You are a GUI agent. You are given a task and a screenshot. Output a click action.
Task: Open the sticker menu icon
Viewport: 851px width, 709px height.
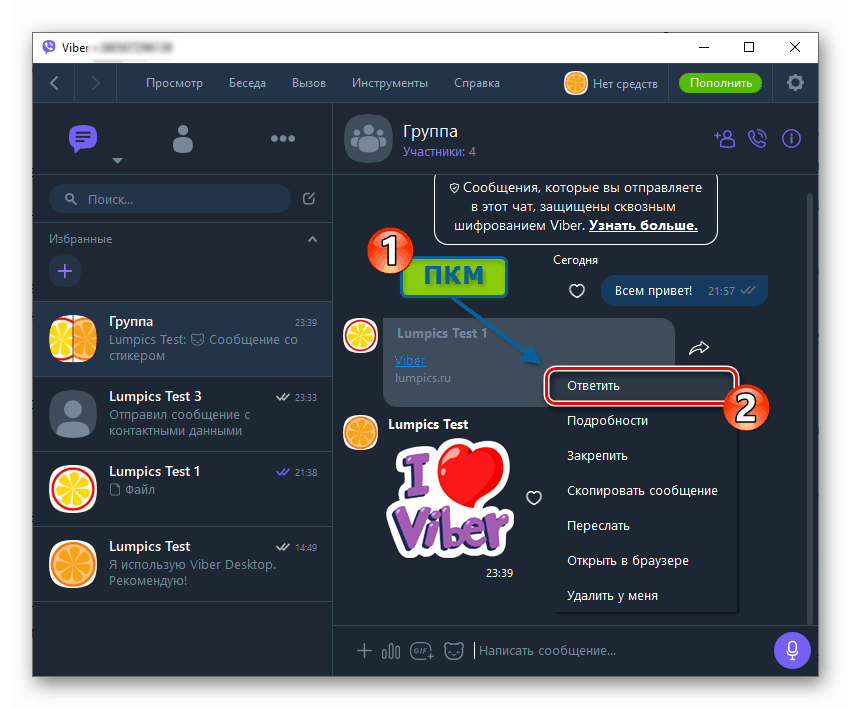click(x=454, y=650)
